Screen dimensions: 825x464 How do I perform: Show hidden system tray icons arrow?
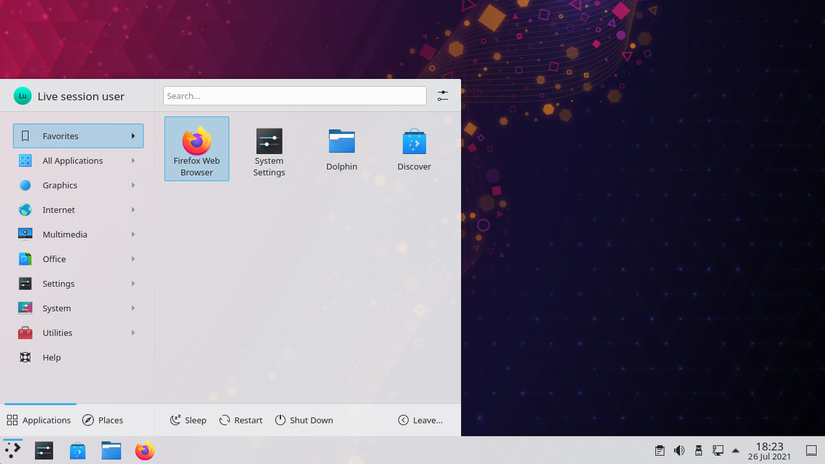coord(737,451)
